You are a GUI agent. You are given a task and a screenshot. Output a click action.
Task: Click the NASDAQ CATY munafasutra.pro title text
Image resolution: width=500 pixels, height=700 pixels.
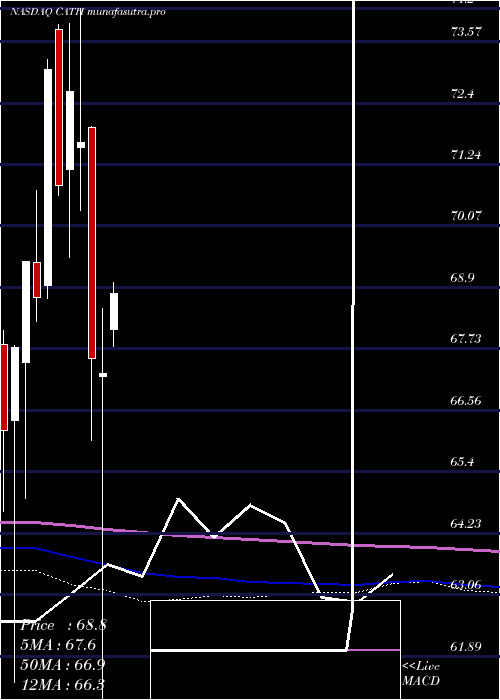88,12
